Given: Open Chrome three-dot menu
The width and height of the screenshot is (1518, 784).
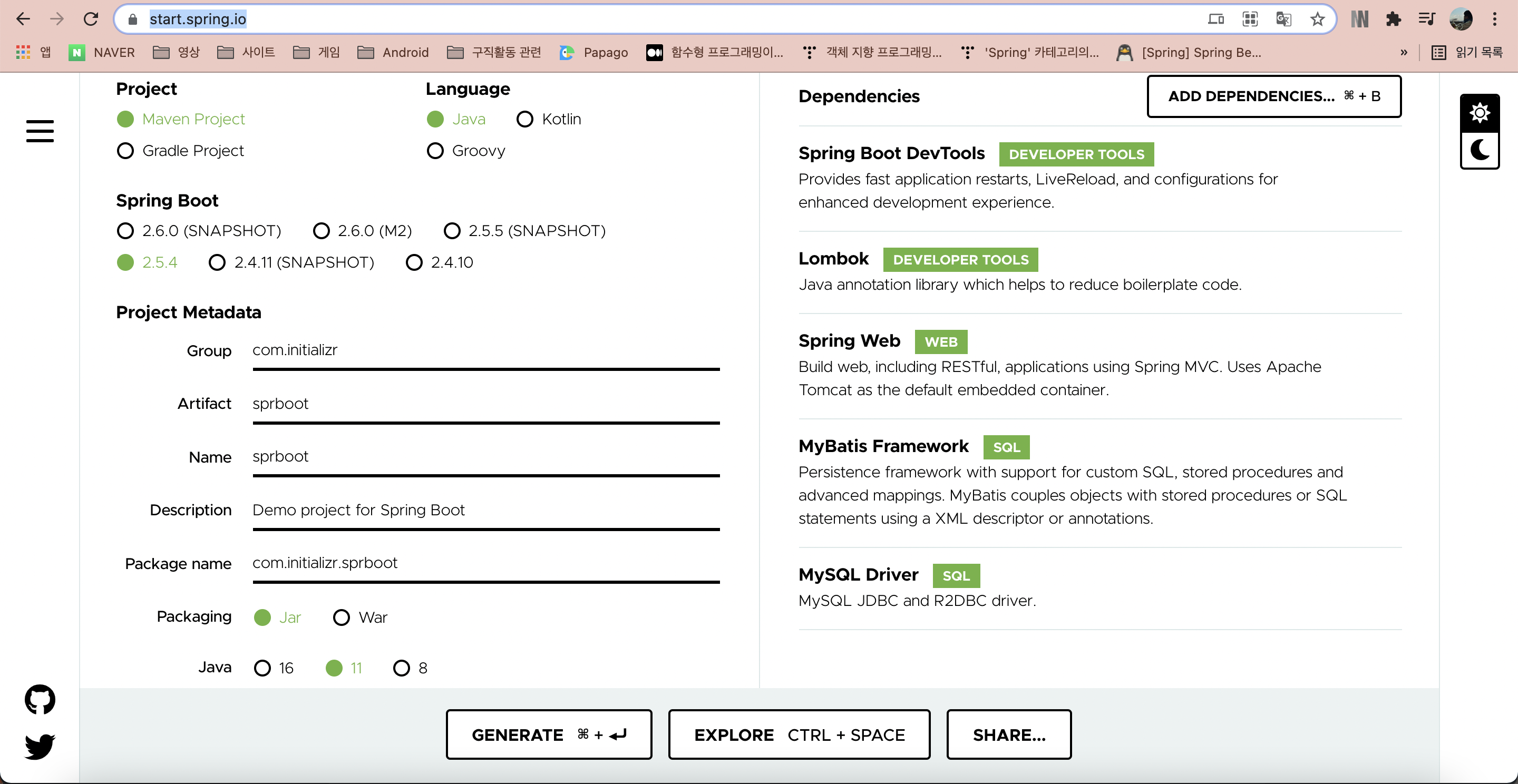Looking at the screenshot, I should pos(1494,19).
